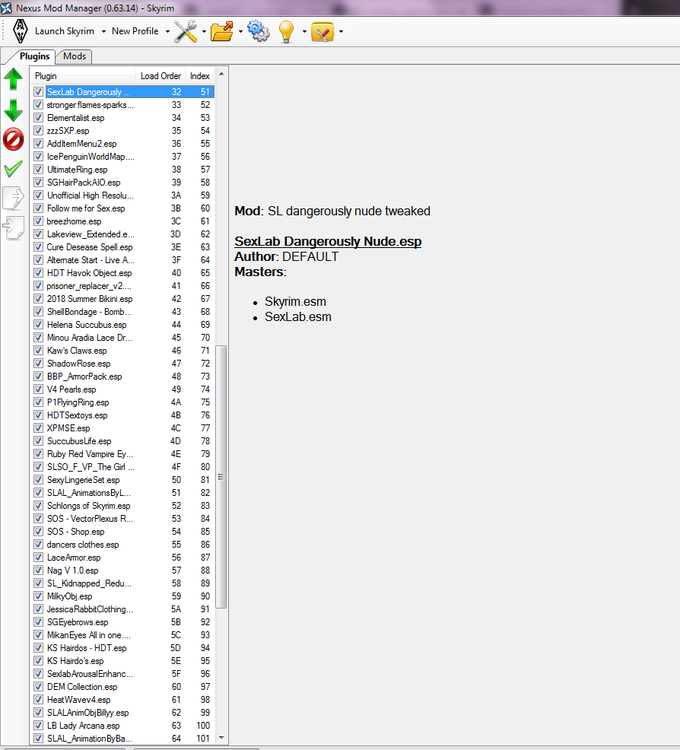Select Ruby Red Vampire Ey... row
This screenshot has width=680, height=750.
click(x=123, y=453)
